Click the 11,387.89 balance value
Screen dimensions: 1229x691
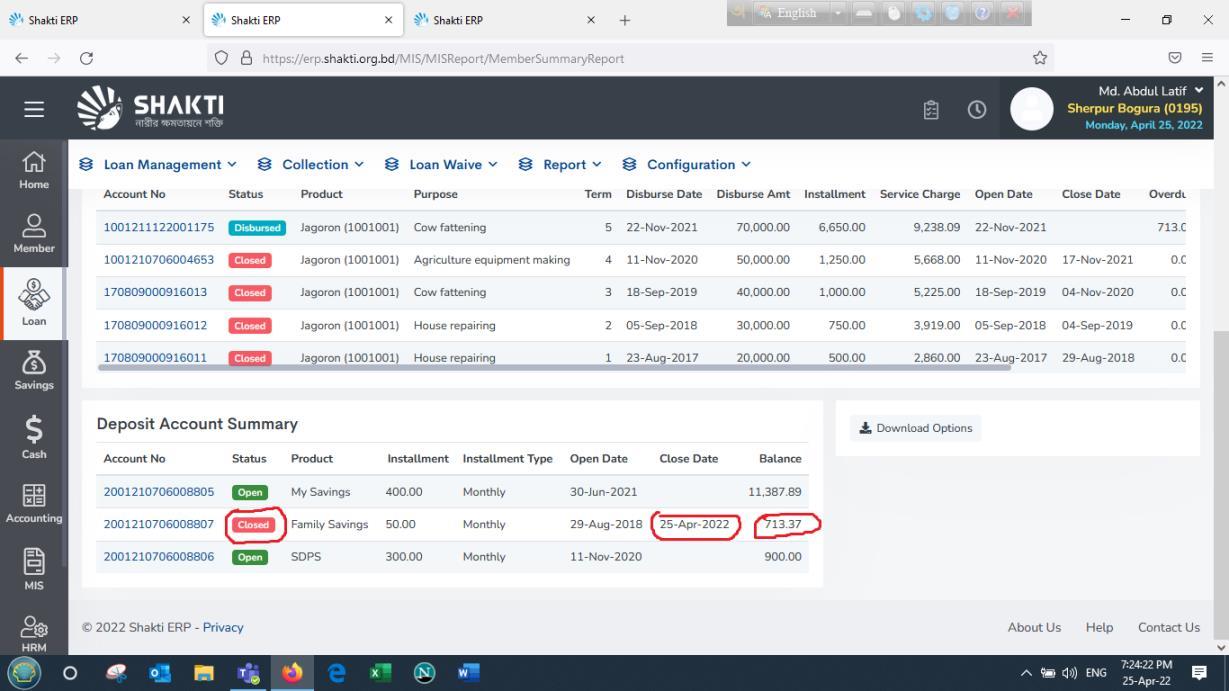(775, 492)
